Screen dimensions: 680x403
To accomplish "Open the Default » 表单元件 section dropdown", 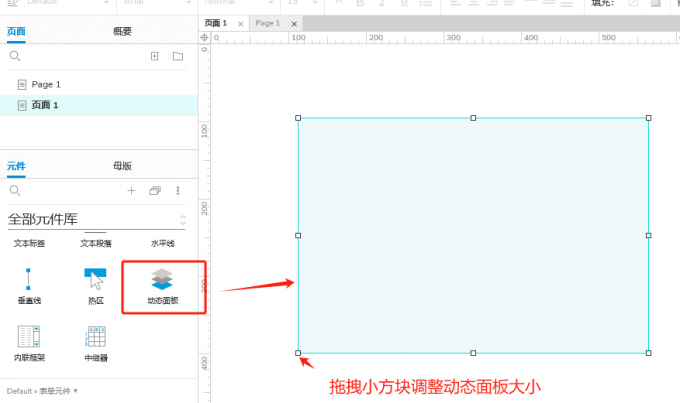I will tap(42, 391).
